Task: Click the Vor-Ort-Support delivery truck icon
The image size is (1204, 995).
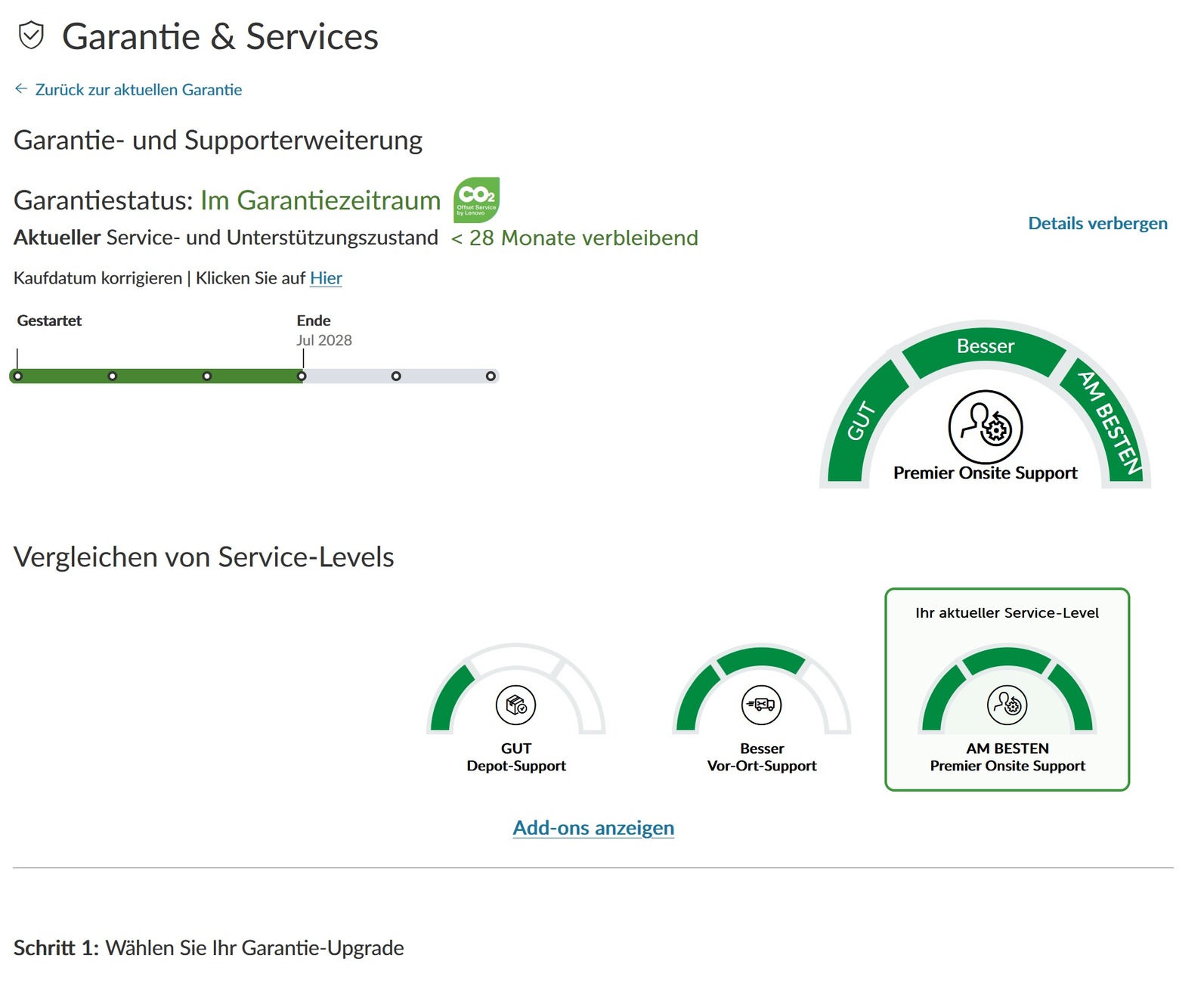Action: [761, 705]
